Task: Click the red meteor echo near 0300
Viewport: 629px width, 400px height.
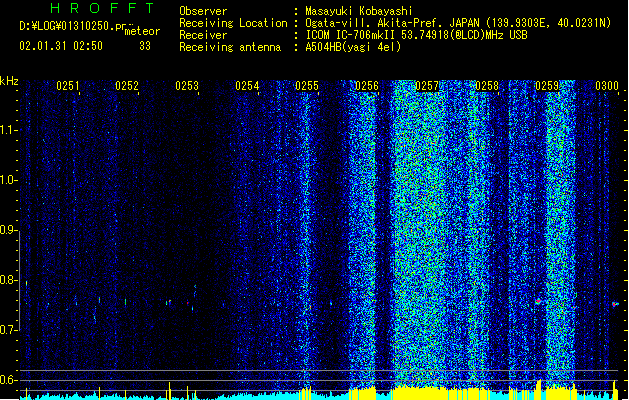Action: tap(615, 305)
